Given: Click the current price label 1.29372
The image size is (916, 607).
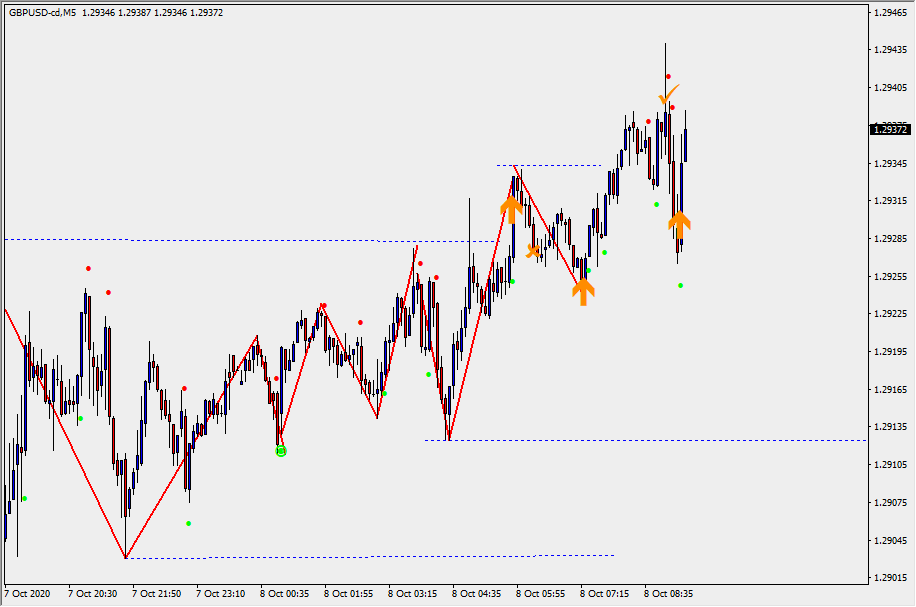Looking at the screenshot, I should click(x=890, y=129).
